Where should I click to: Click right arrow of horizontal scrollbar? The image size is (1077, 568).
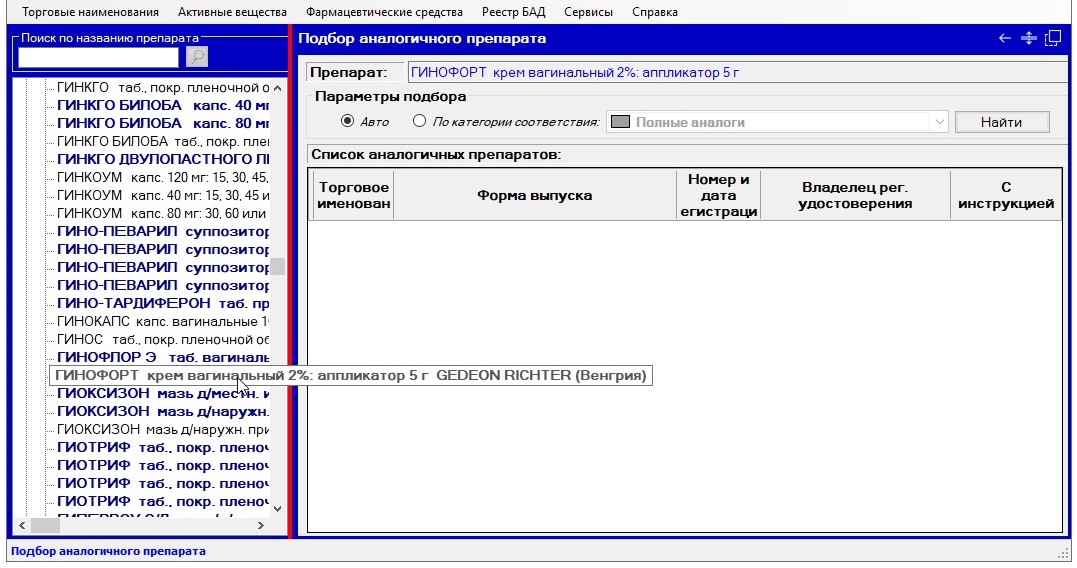[x=261, y=525]
